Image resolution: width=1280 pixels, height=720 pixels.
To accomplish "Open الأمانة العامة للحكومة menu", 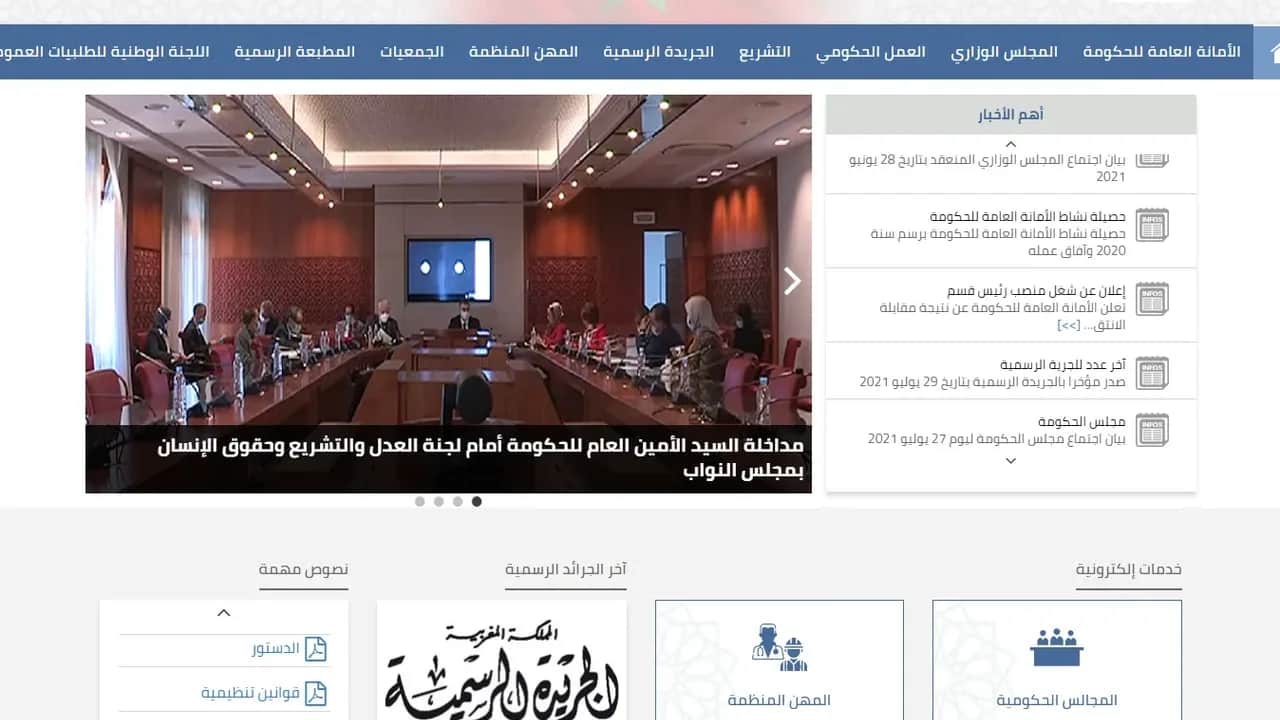I will (1161, 52).
